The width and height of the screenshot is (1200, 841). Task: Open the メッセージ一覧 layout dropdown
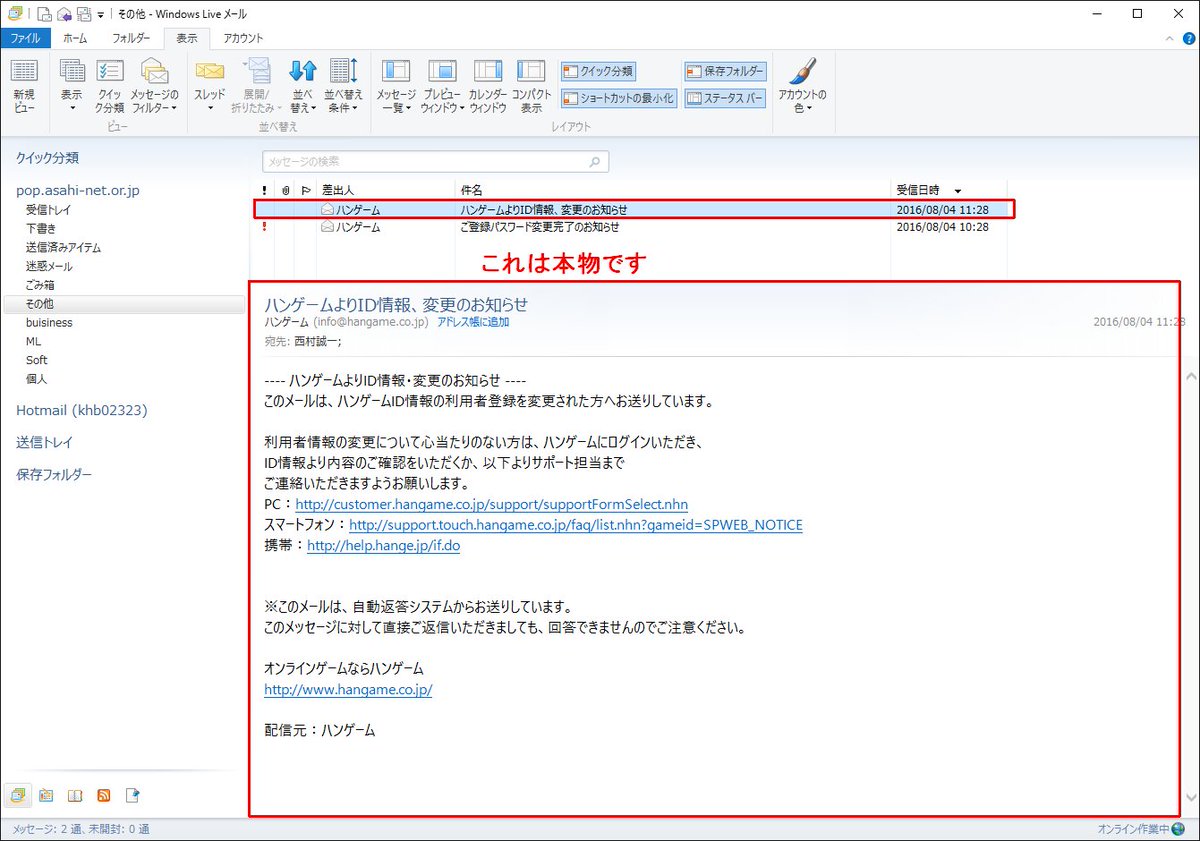396,86
